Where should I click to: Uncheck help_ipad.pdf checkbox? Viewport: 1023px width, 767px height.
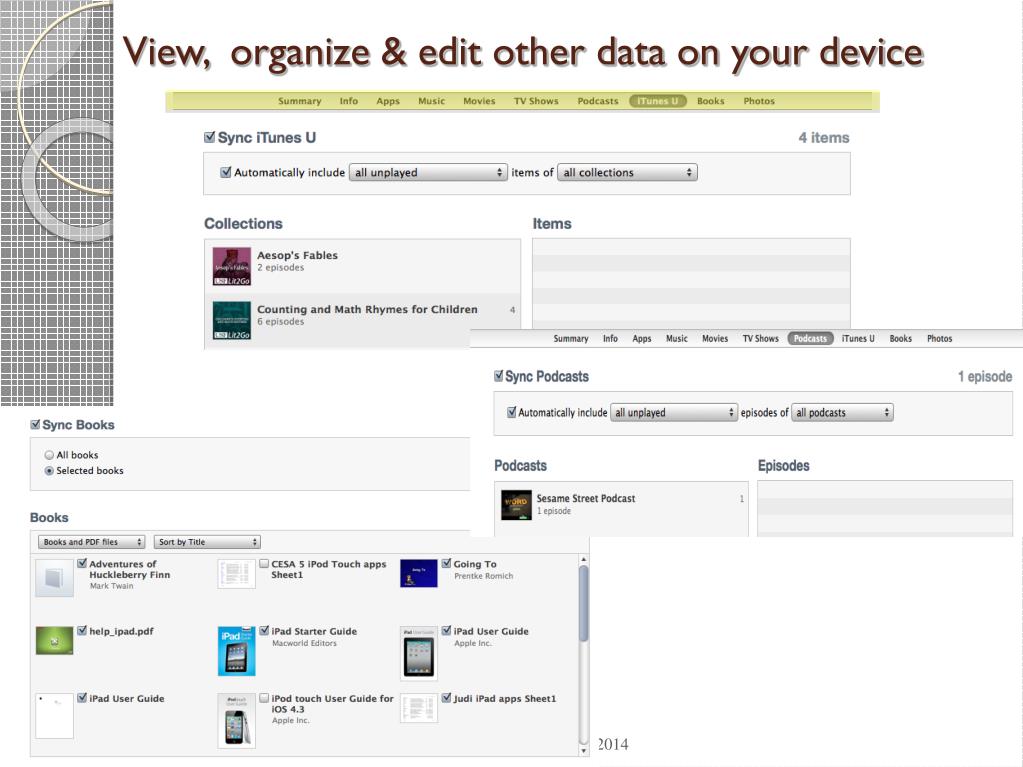(x=82, y=631)
